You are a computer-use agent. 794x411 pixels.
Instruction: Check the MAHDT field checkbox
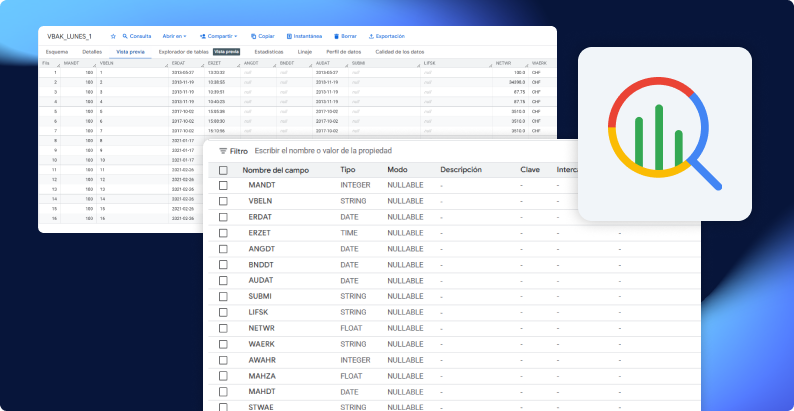coord(223,392)
